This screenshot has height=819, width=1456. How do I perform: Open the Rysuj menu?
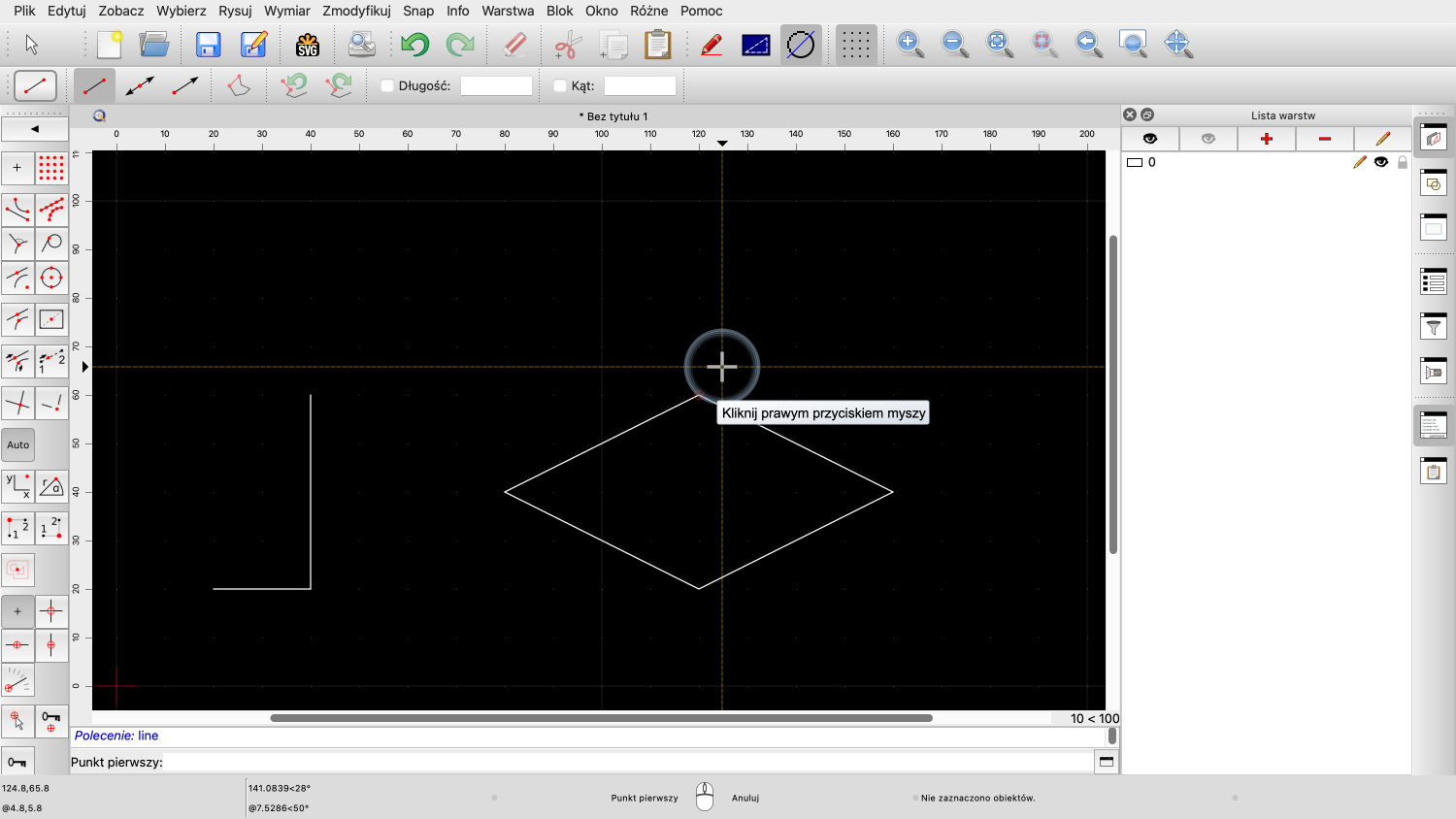[235, 11]
